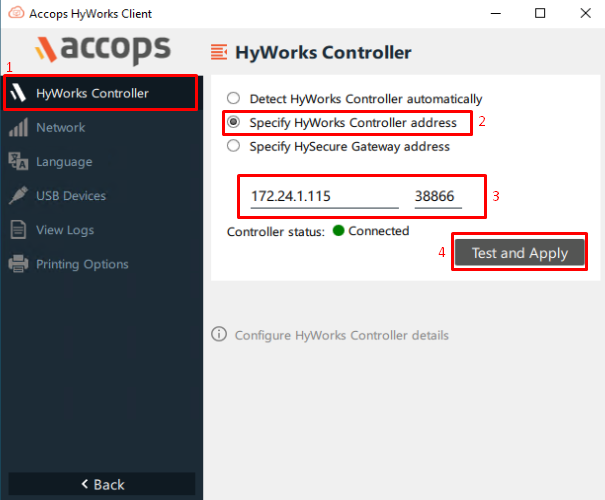Select Detect HyWorks Controller automatically option
605x500 pixels.
pyautogui.click(x=234, y=99)
